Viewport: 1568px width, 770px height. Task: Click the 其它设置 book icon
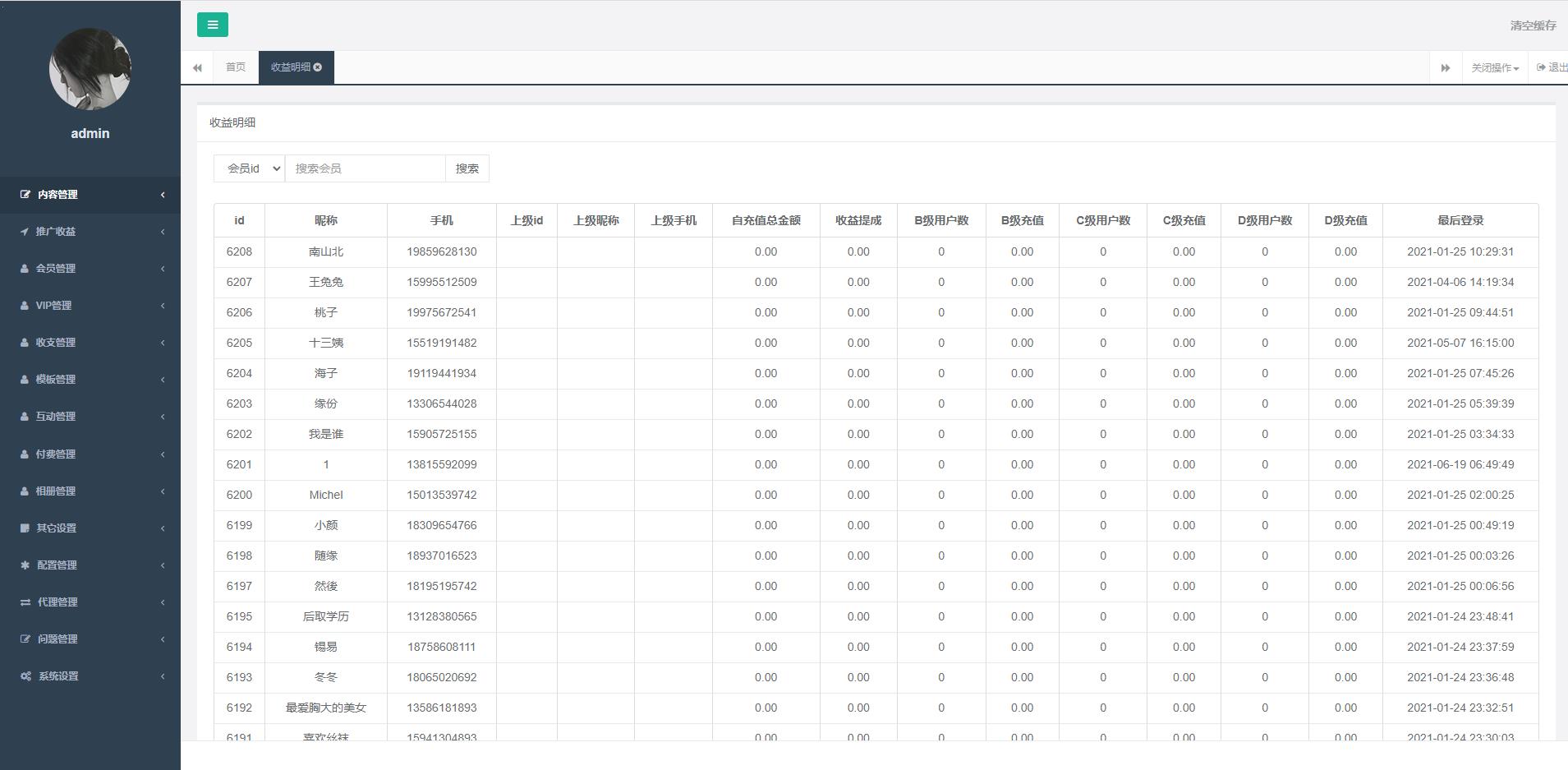[x=25, y=528]
